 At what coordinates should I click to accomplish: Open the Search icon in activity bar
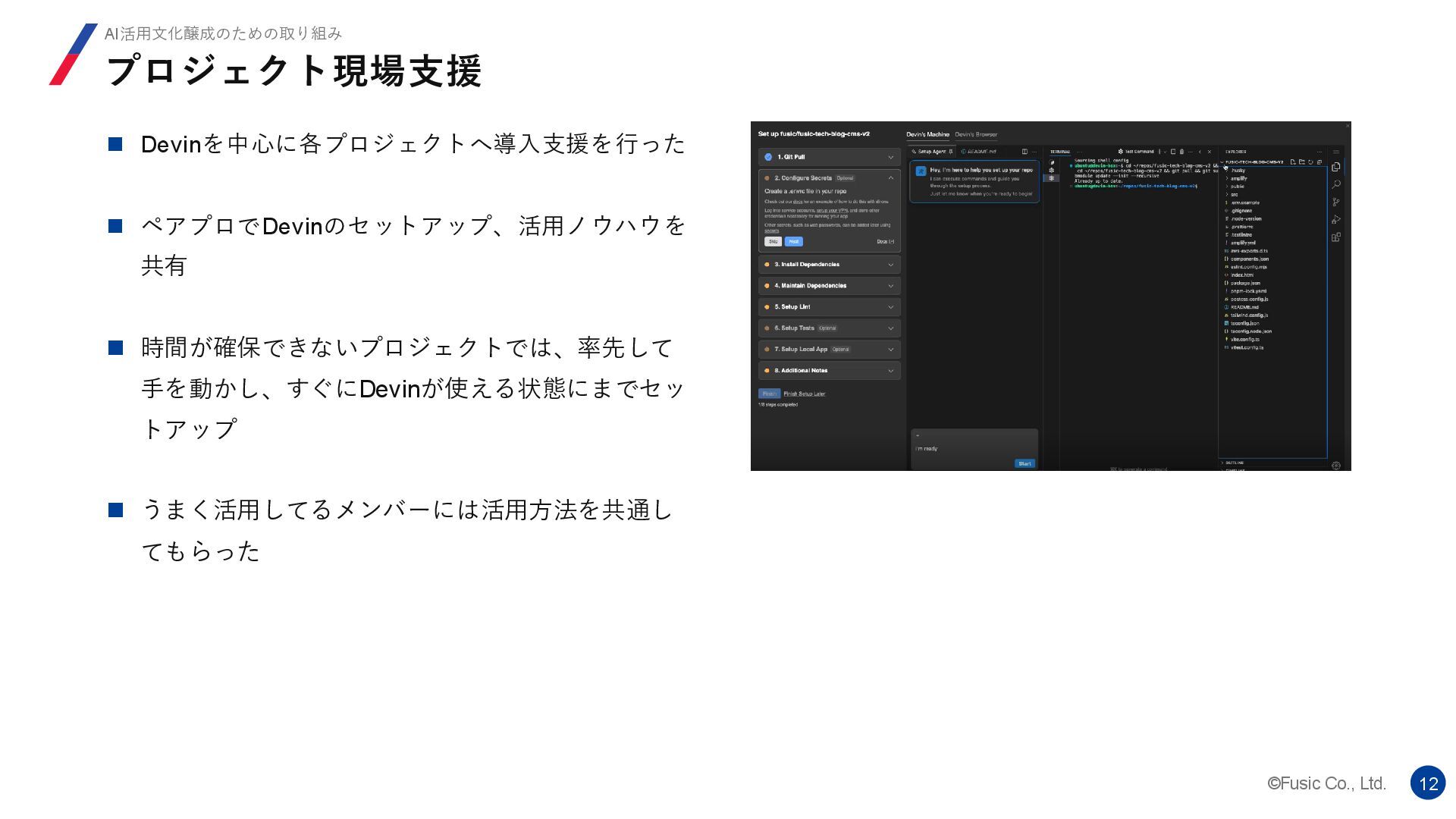click(1336, 184)
